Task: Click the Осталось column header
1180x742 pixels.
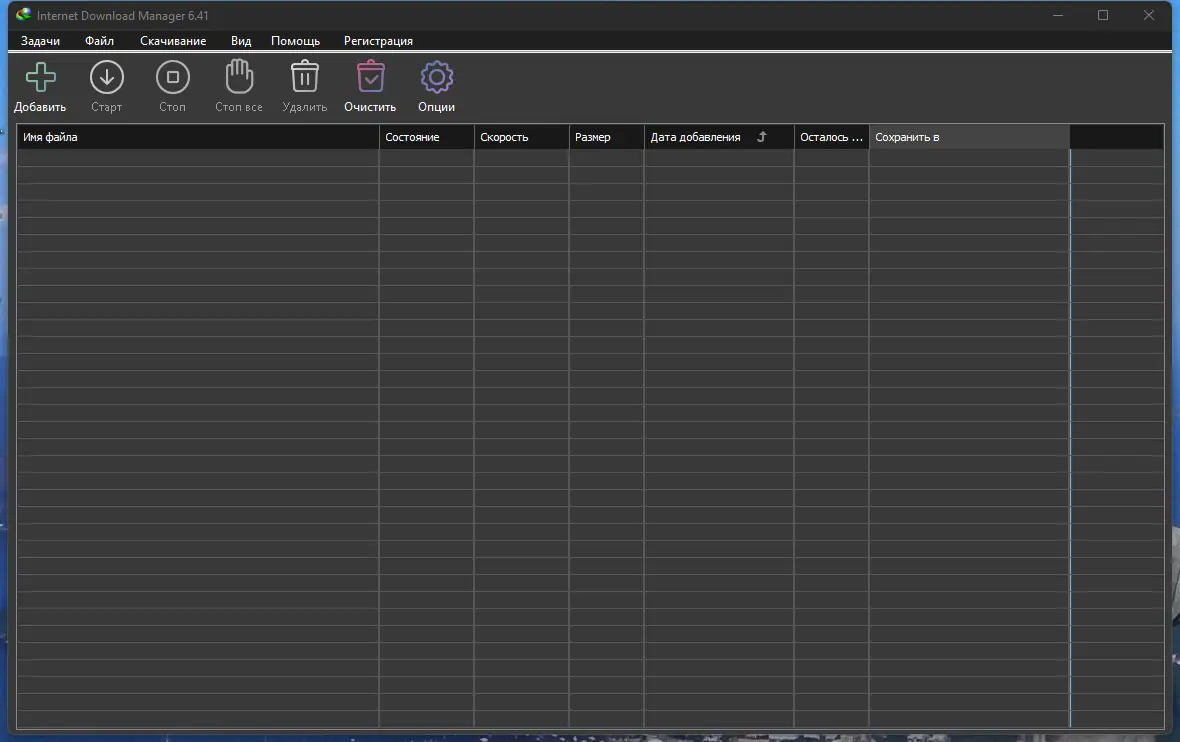Action: coord(832,137)
